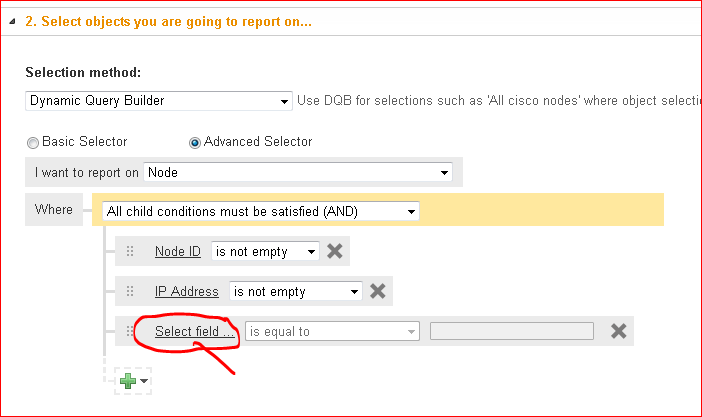
Task: Grab the drag handle beside Node ID
Action: tap(130, 252)
